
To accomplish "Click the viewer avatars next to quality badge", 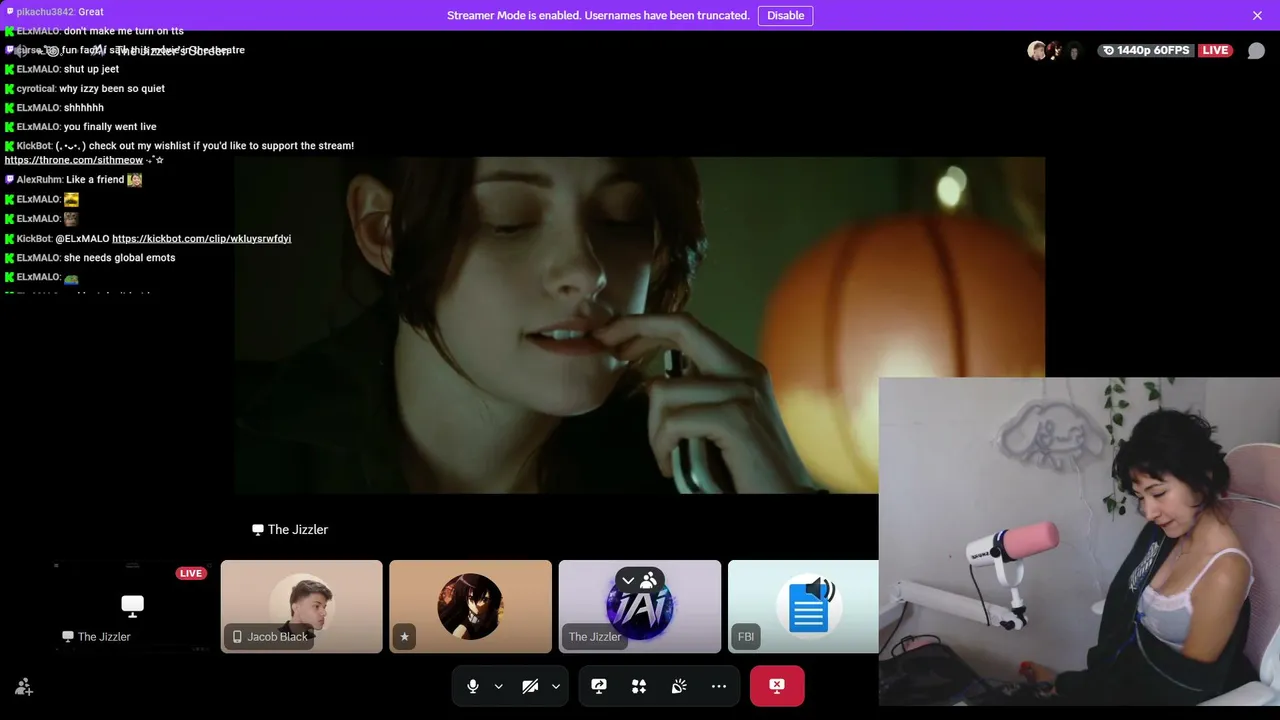I will coord(1056,51).
